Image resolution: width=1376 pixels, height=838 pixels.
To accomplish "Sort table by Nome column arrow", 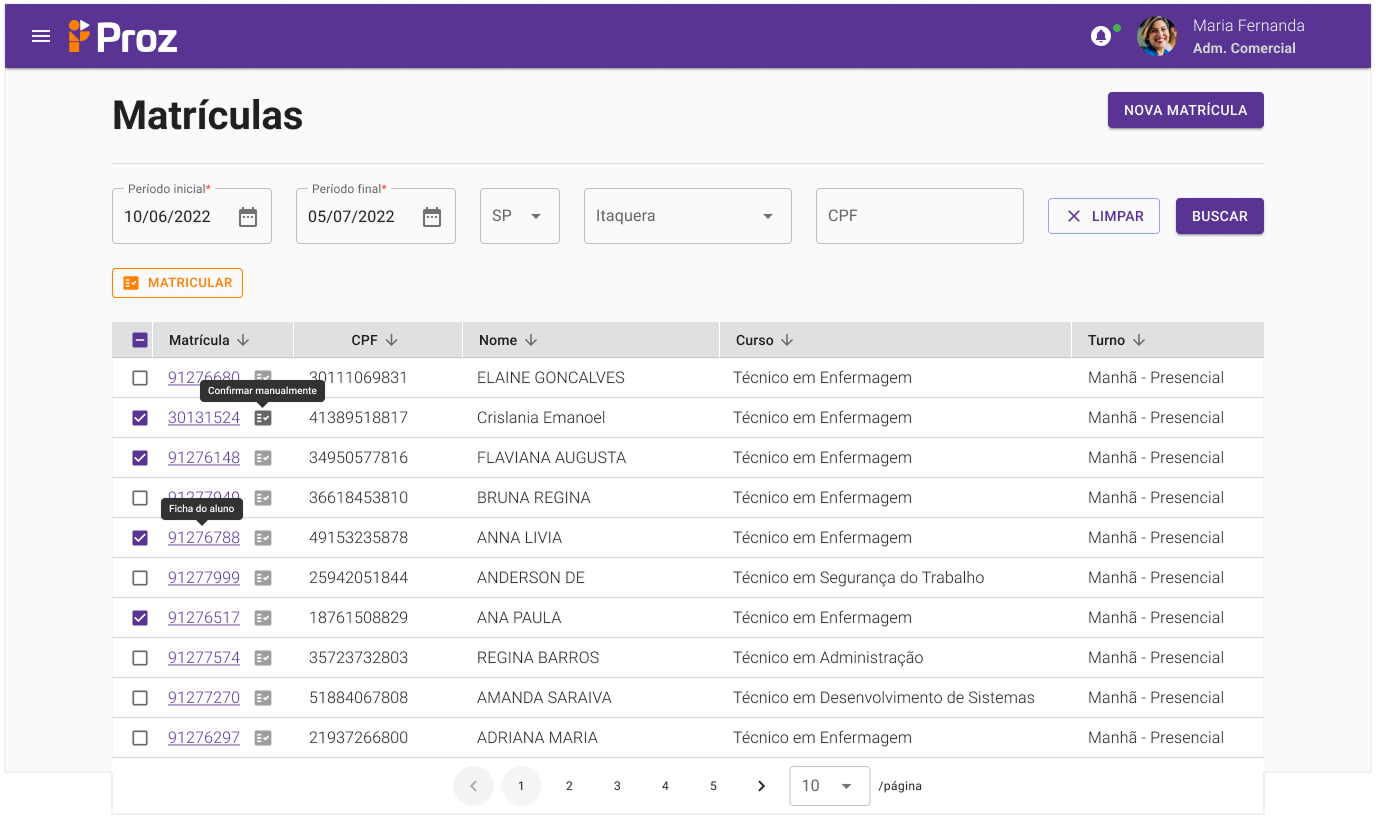I will coord(531,340).
